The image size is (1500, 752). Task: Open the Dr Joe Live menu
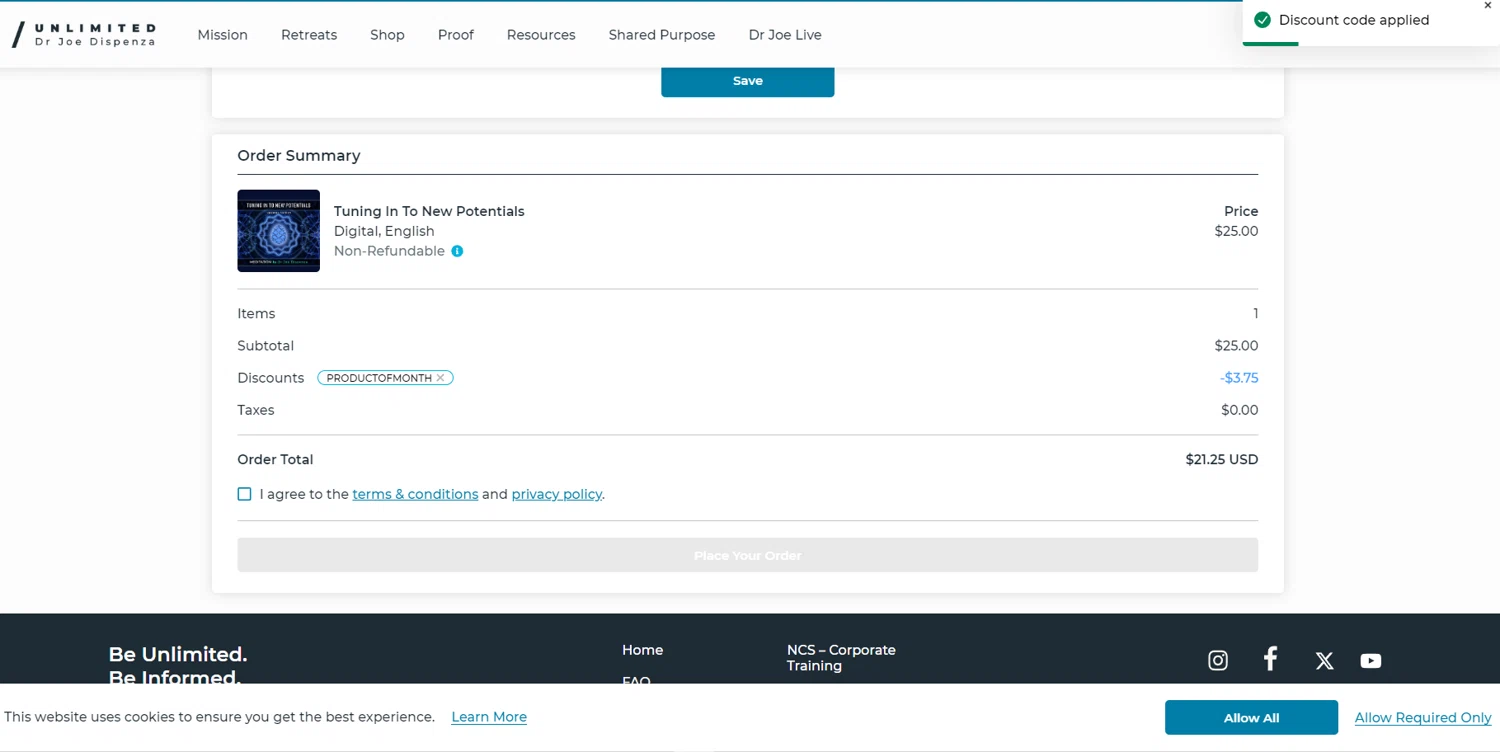(x=785, y=35)
